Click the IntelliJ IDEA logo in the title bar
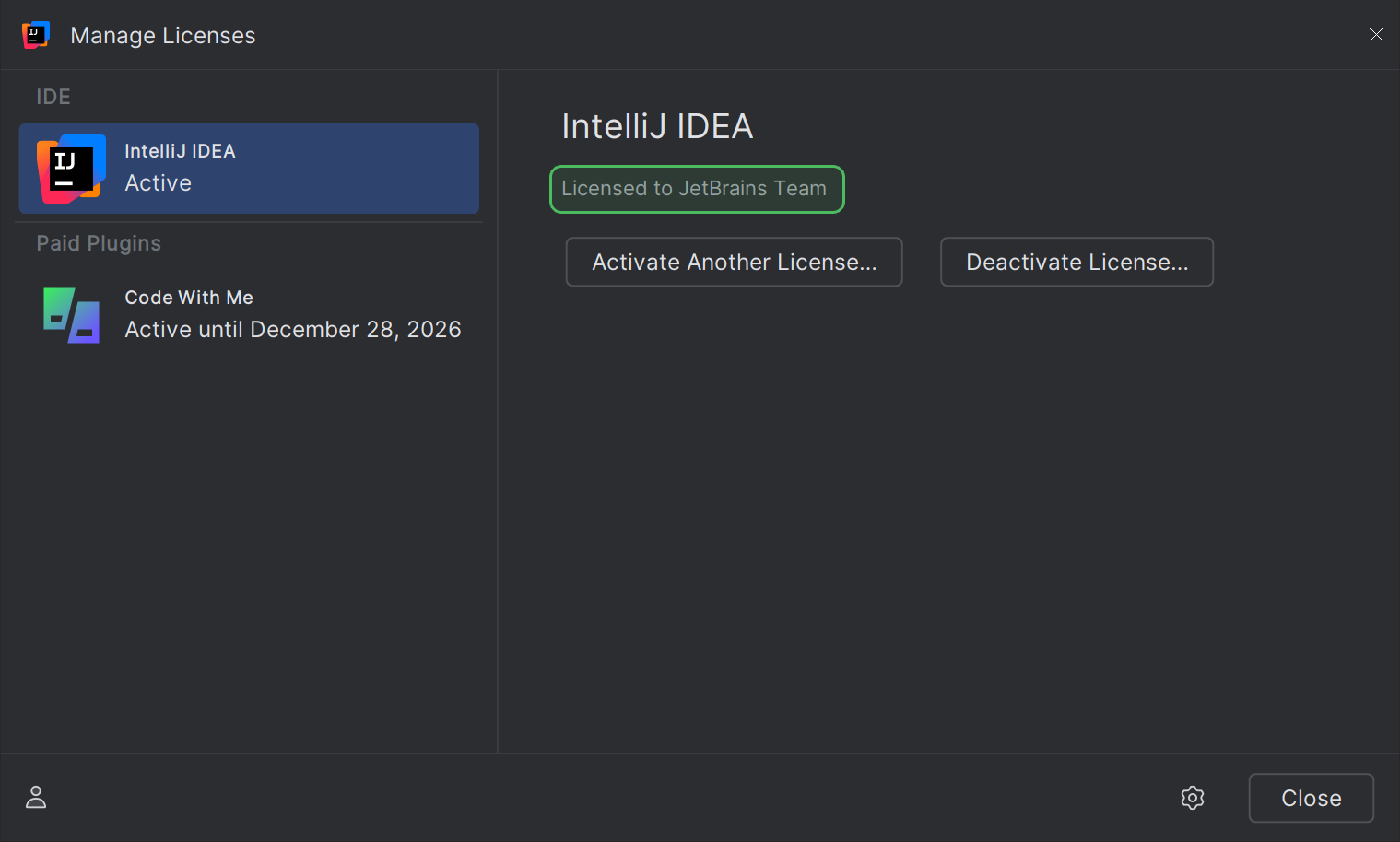 click(35, 35)
